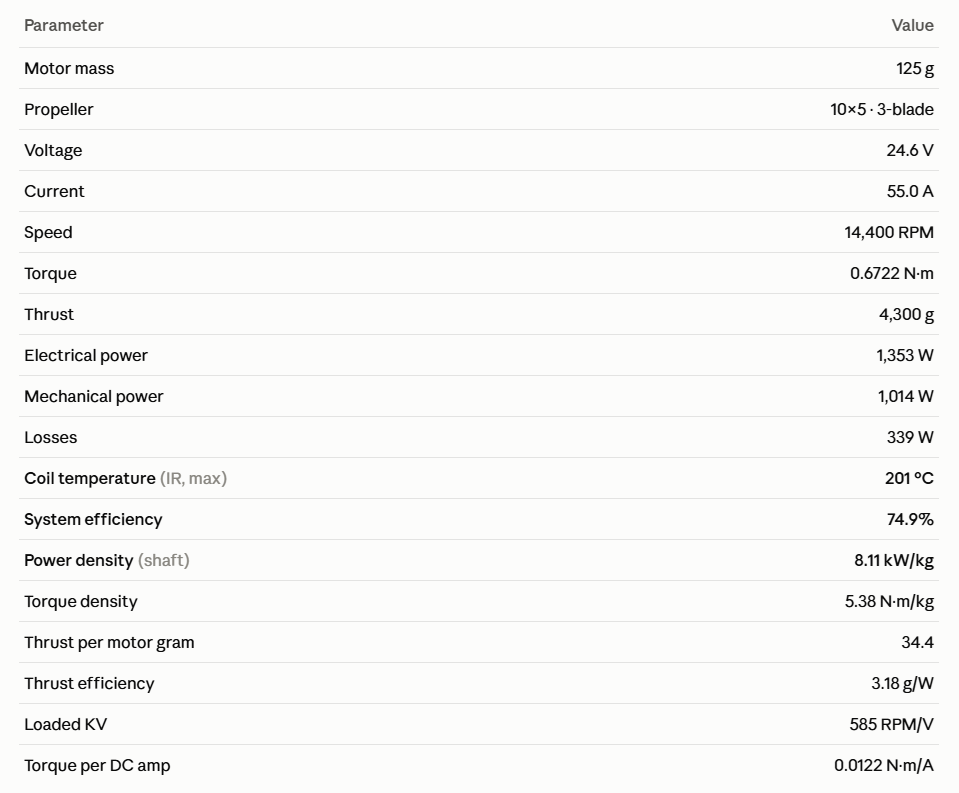The image size is (959, 793).
Task: Click the System efficiency value 74.9%
Action: tap(909, 519)
